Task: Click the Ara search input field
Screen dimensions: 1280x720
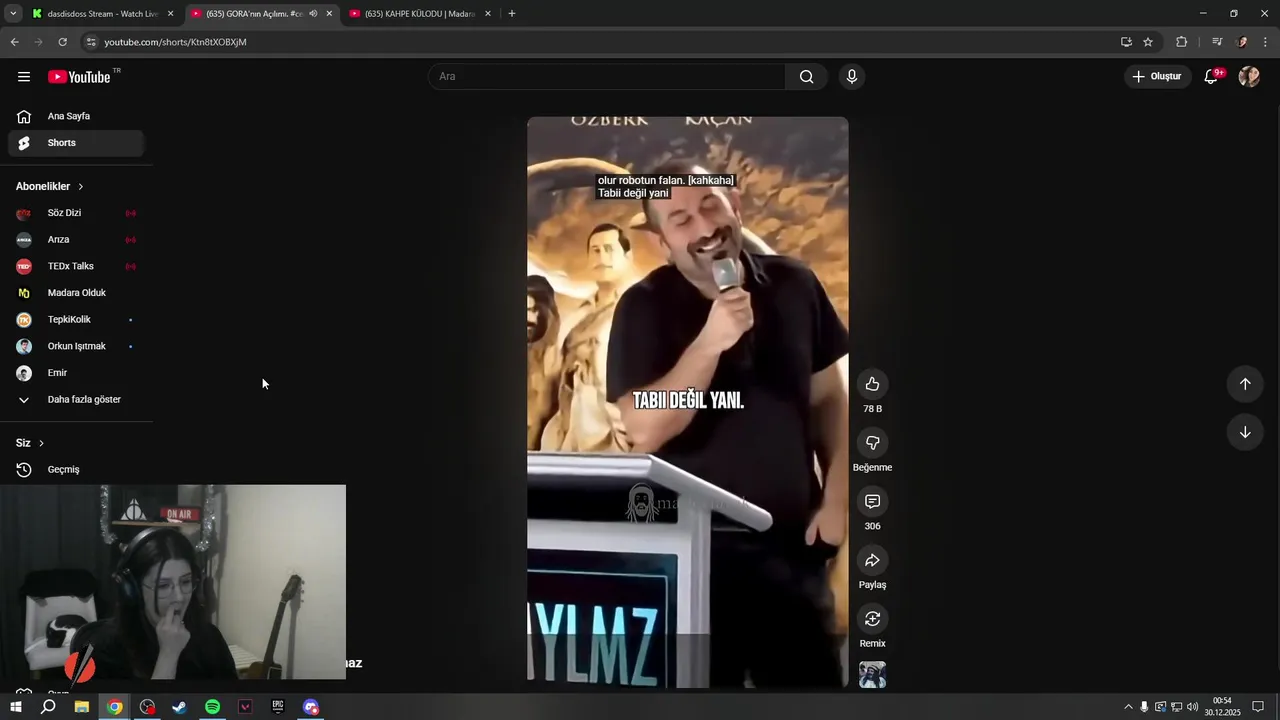Action: (x=607, y=77)
